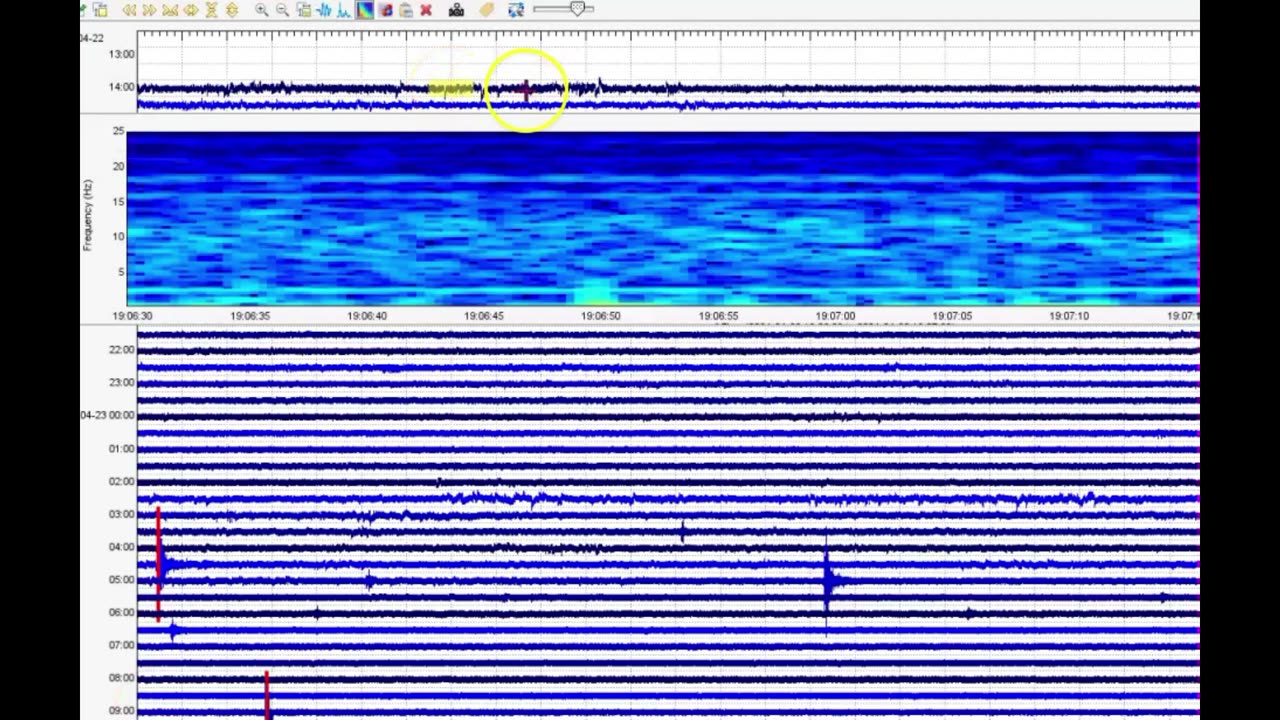The image size is (1280, 720).
Task: Click the yellow highlighted segment on 14:00 trace
Action: (x=453, y=90)
